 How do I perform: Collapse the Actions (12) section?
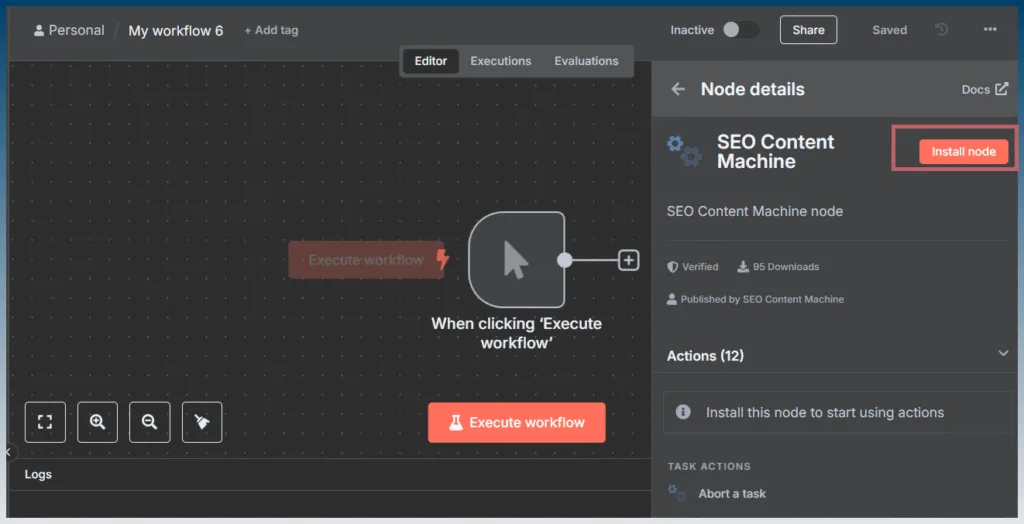pos(1003,353)
